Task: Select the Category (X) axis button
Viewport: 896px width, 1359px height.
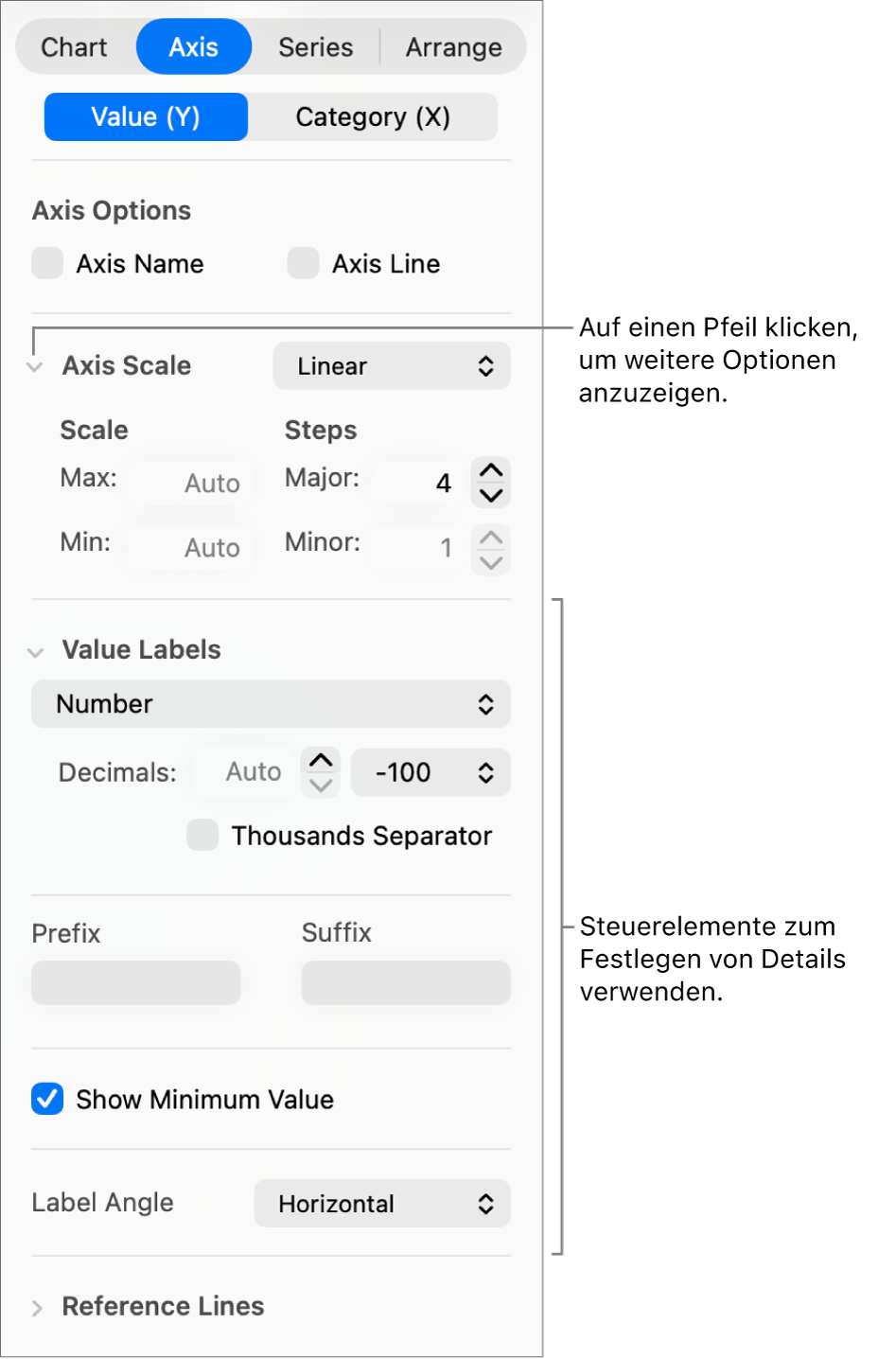Action: coord(373,117)
